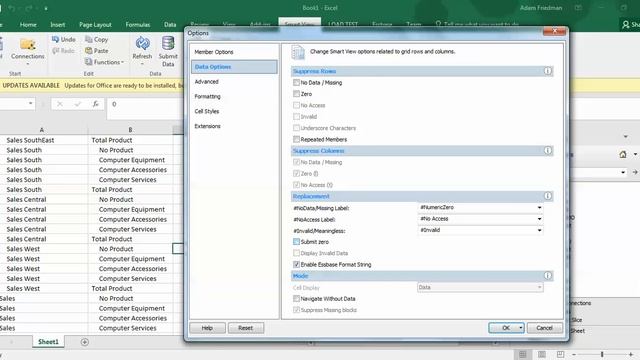Click the formula bar cancel X icon

coord(60,104)
